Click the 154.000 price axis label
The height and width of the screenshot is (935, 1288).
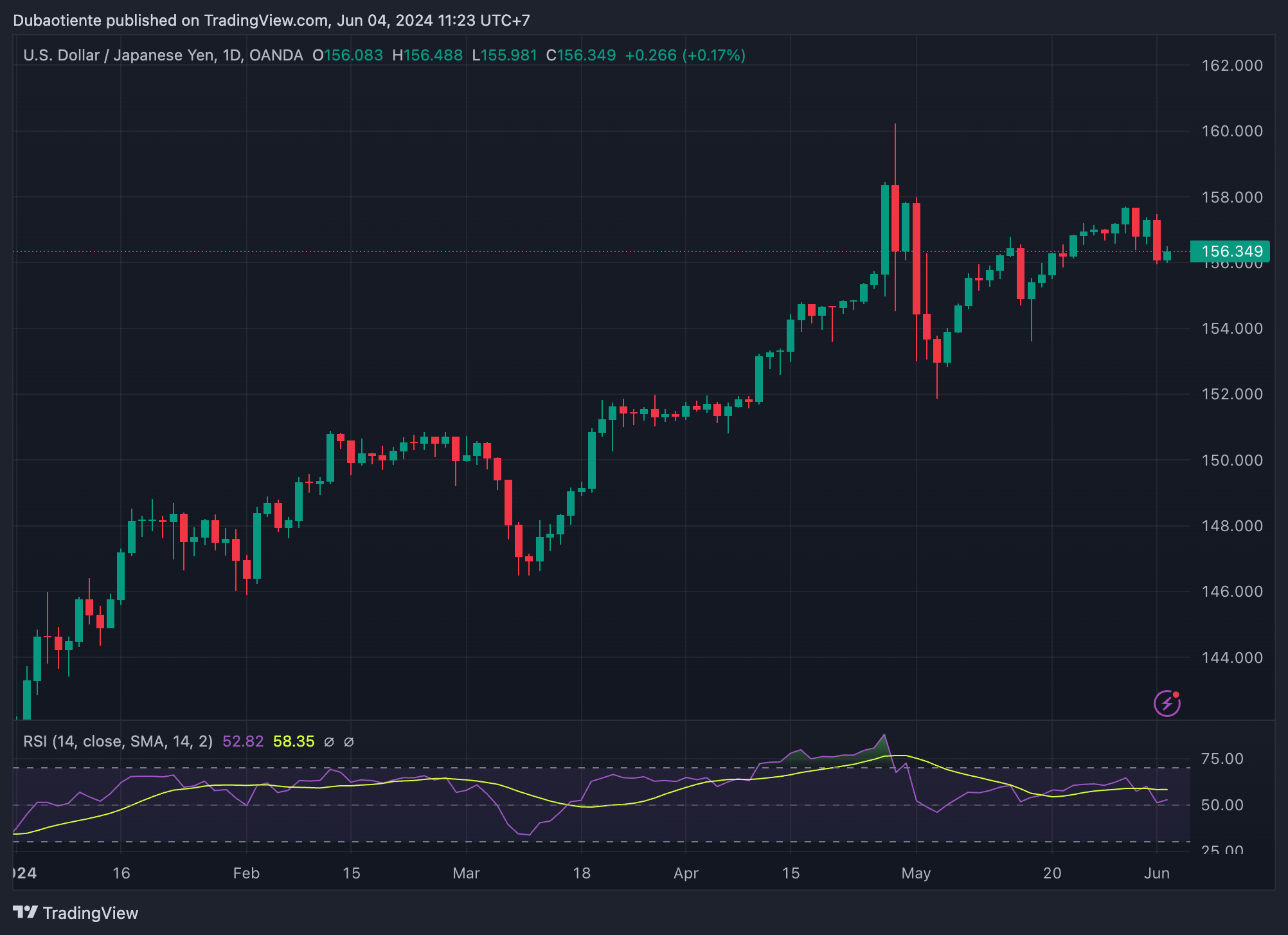coord(1232,329)
